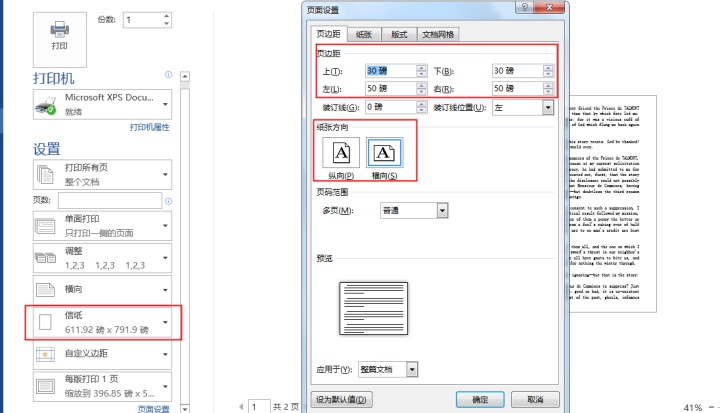Click the 41% zoom level text
720x413 pixels.
tap(692, 407)
